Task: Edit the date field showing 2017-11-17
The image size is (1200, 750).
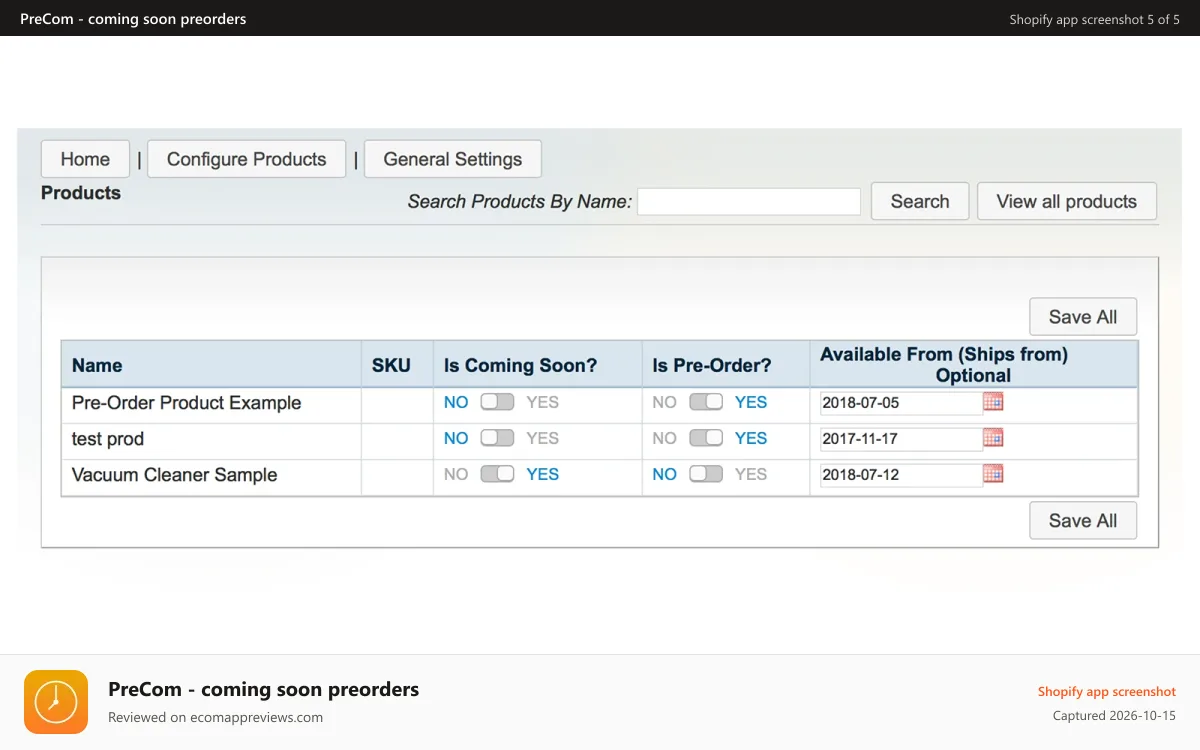Action: (901, 439)
